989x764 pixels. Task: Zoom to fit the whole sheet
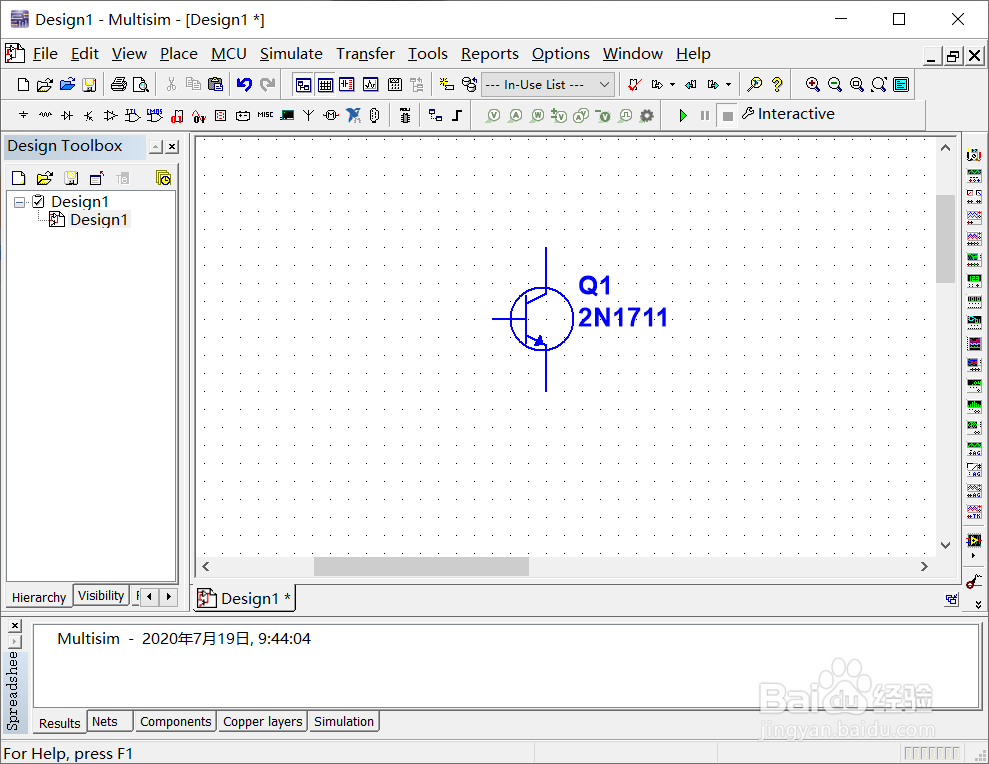tap(879, 85)
